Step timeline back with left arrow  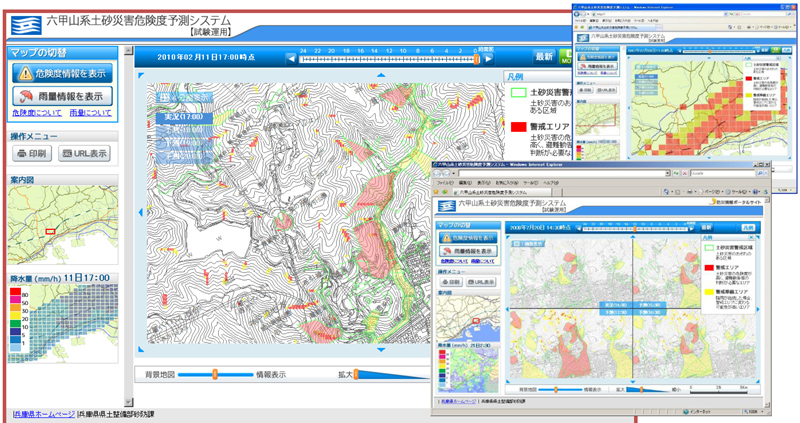(290, 59)
